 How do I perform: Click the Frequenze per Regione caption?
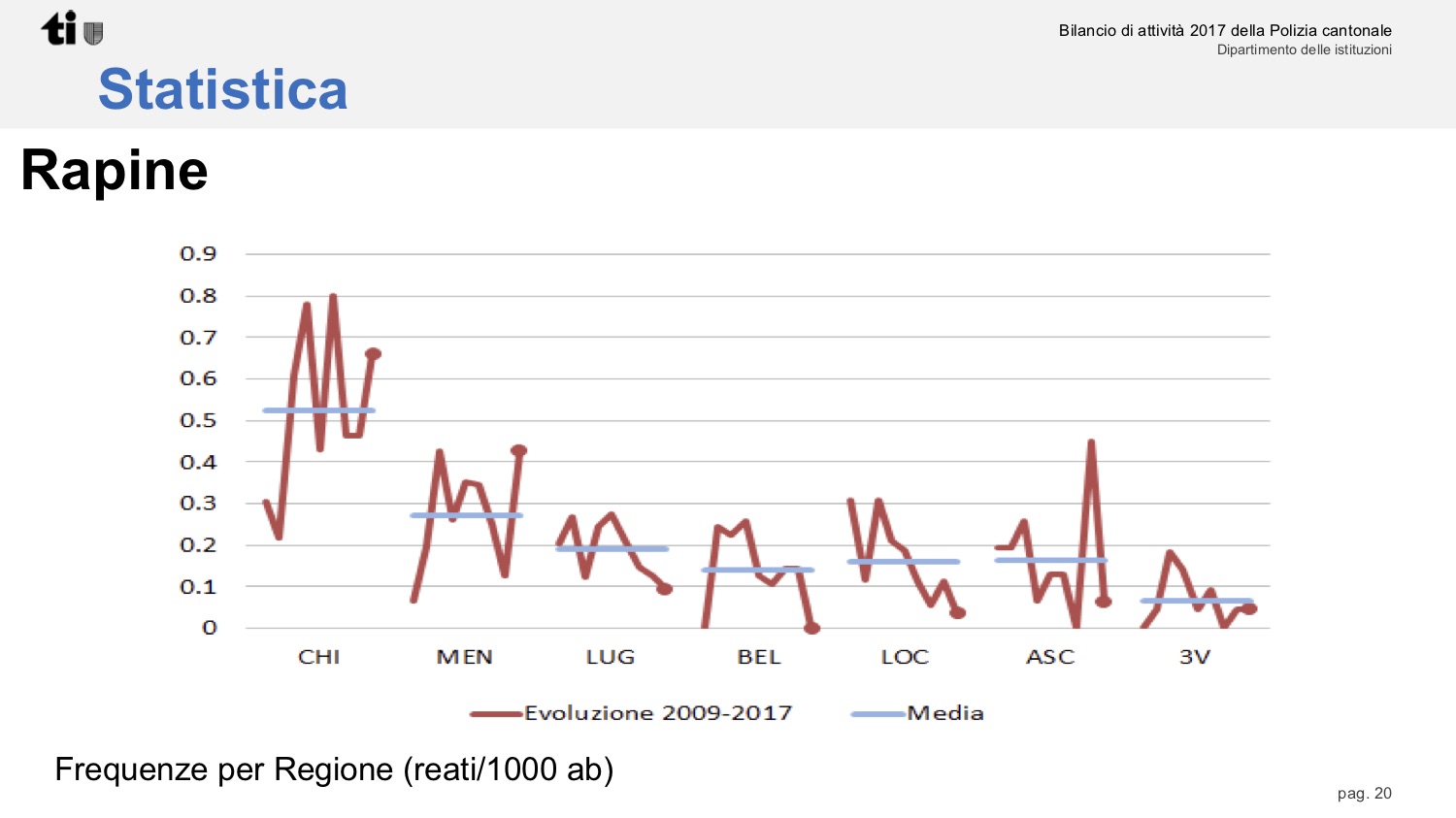334,769
